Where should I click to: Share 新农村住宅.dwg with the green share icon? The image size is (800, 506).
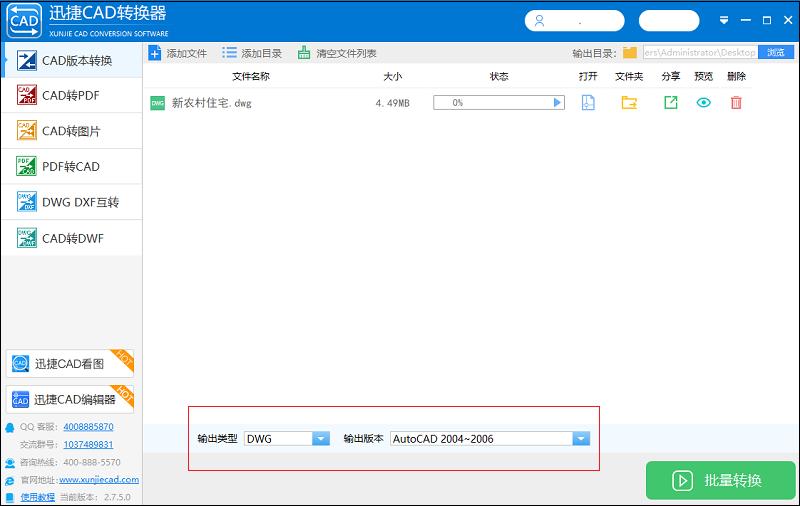670,103
